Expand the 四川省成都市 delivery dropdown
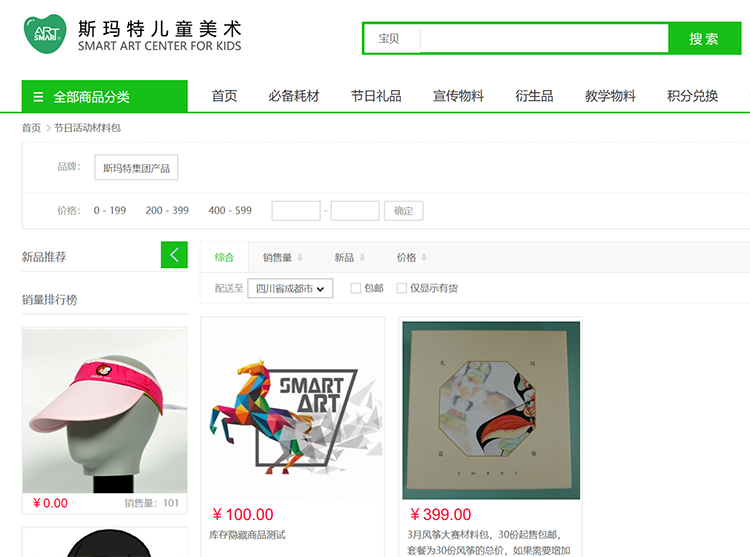750x557 pixels. click(x=290, y=288)
